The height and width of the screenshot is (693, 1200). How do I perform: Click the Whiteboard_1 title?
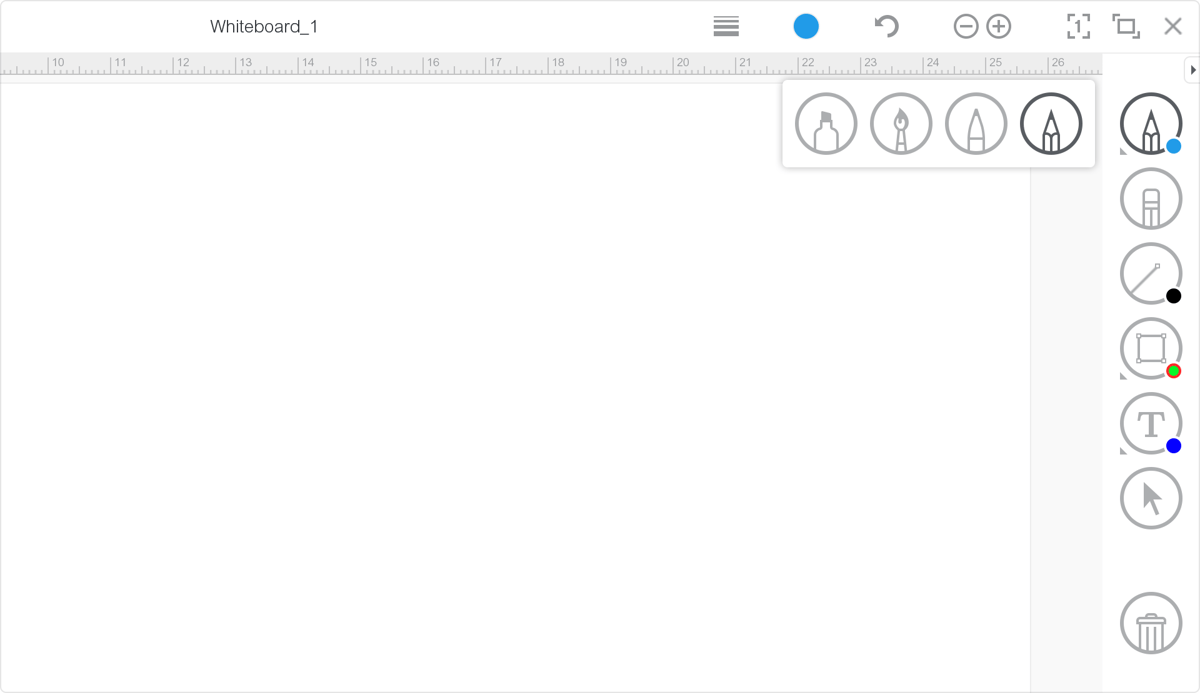click(x=263, y=27)
